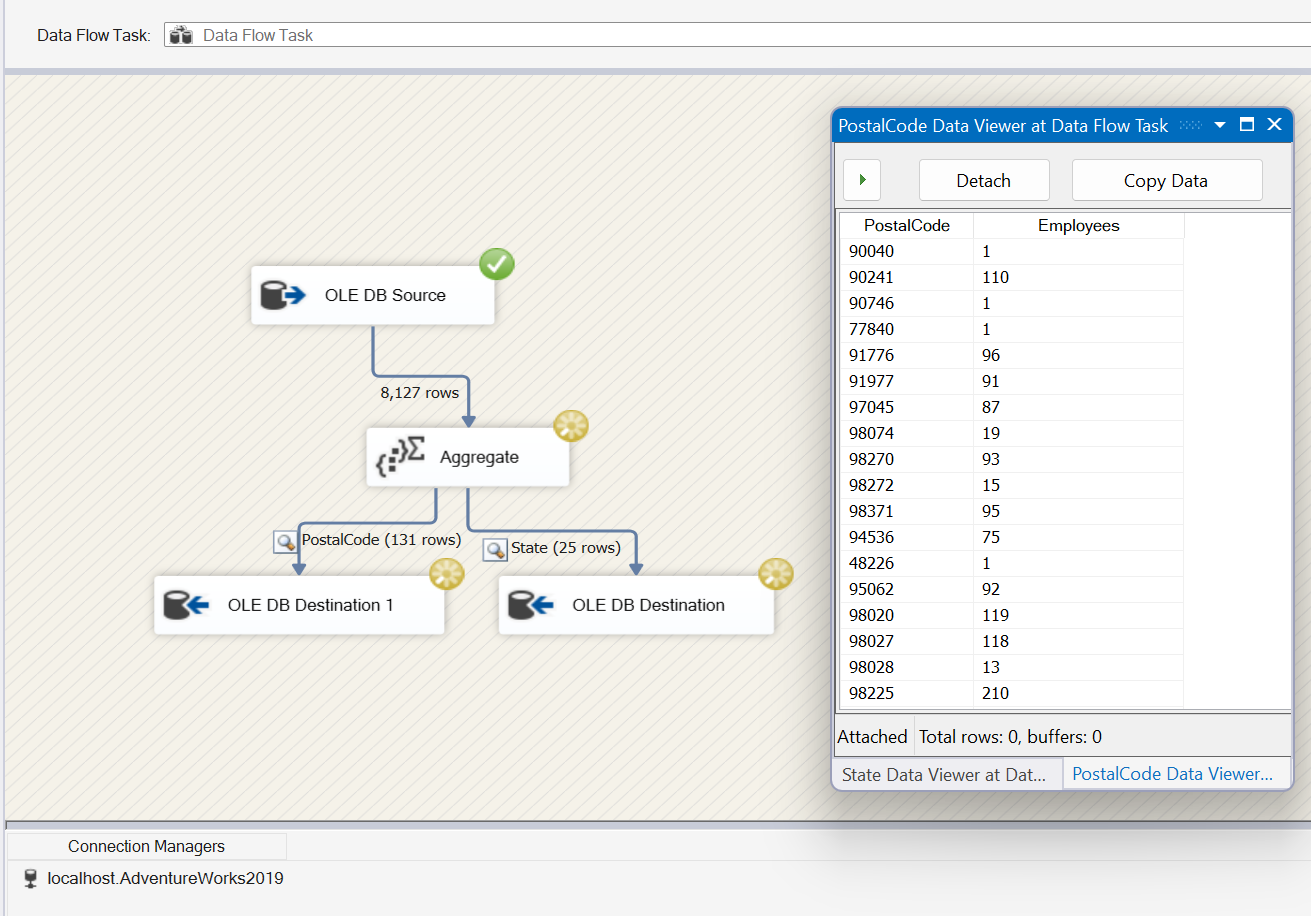Viewport: 1311px width, 916px height.
Task: Click the green play continue button
Action: (862, 180)
